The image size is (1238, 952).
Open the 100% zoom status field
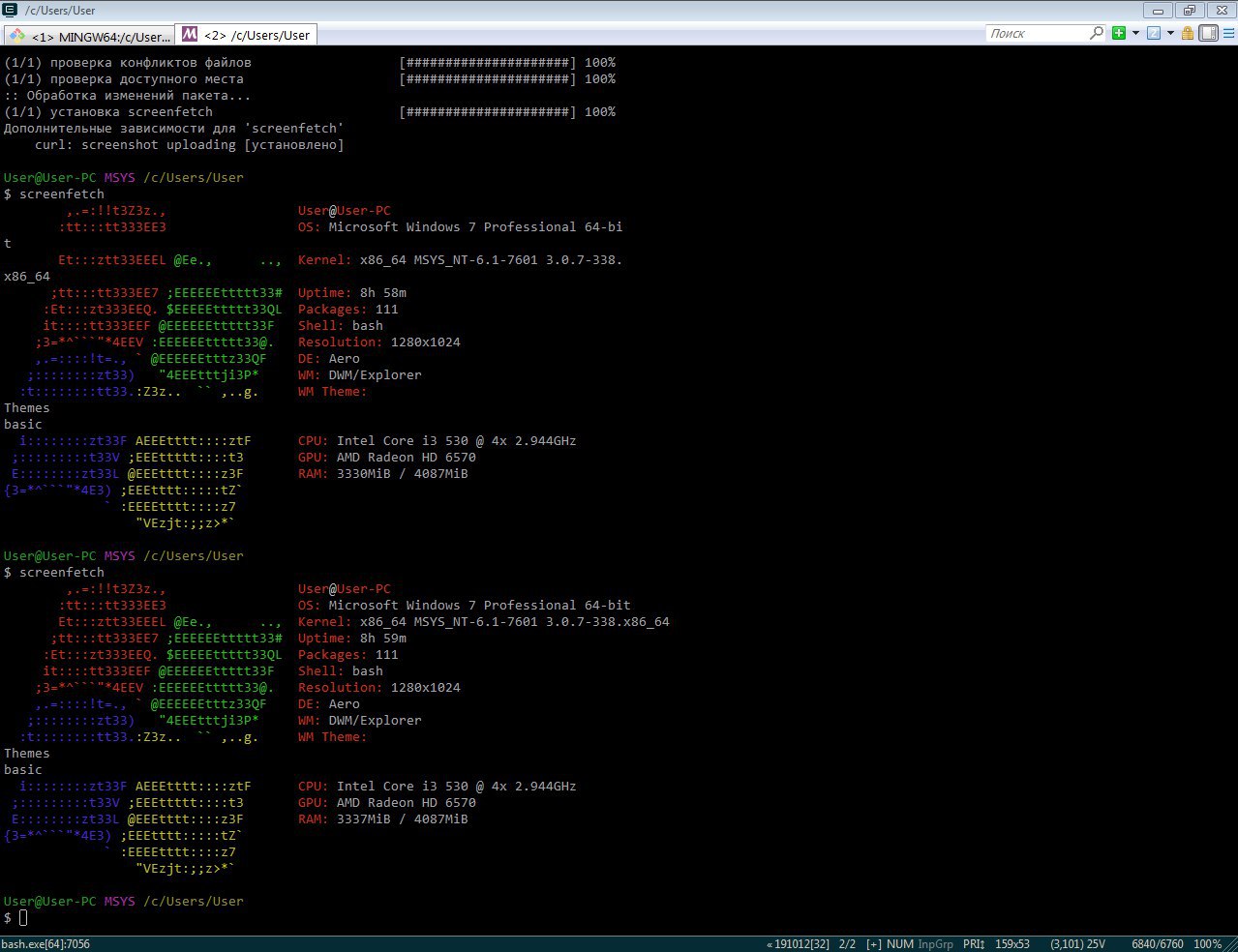(1207, 944)
